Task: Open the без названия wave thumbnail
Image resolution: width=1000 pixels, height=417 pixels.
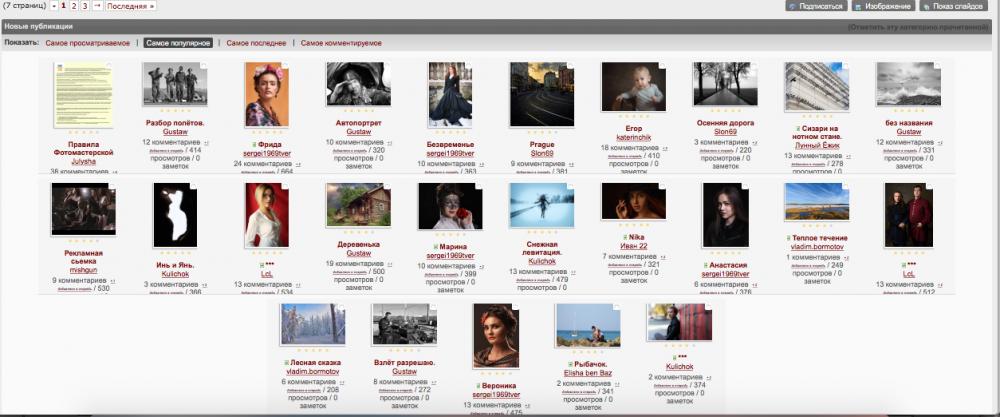Action: click(x=909, y=84)
